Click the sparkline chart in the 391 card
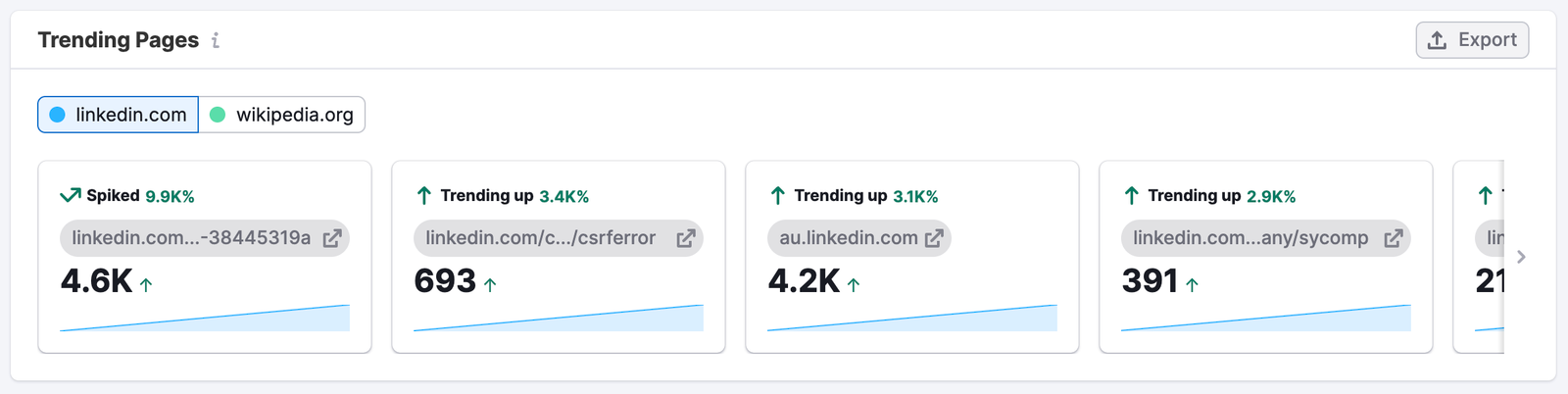 point(1266,319)
